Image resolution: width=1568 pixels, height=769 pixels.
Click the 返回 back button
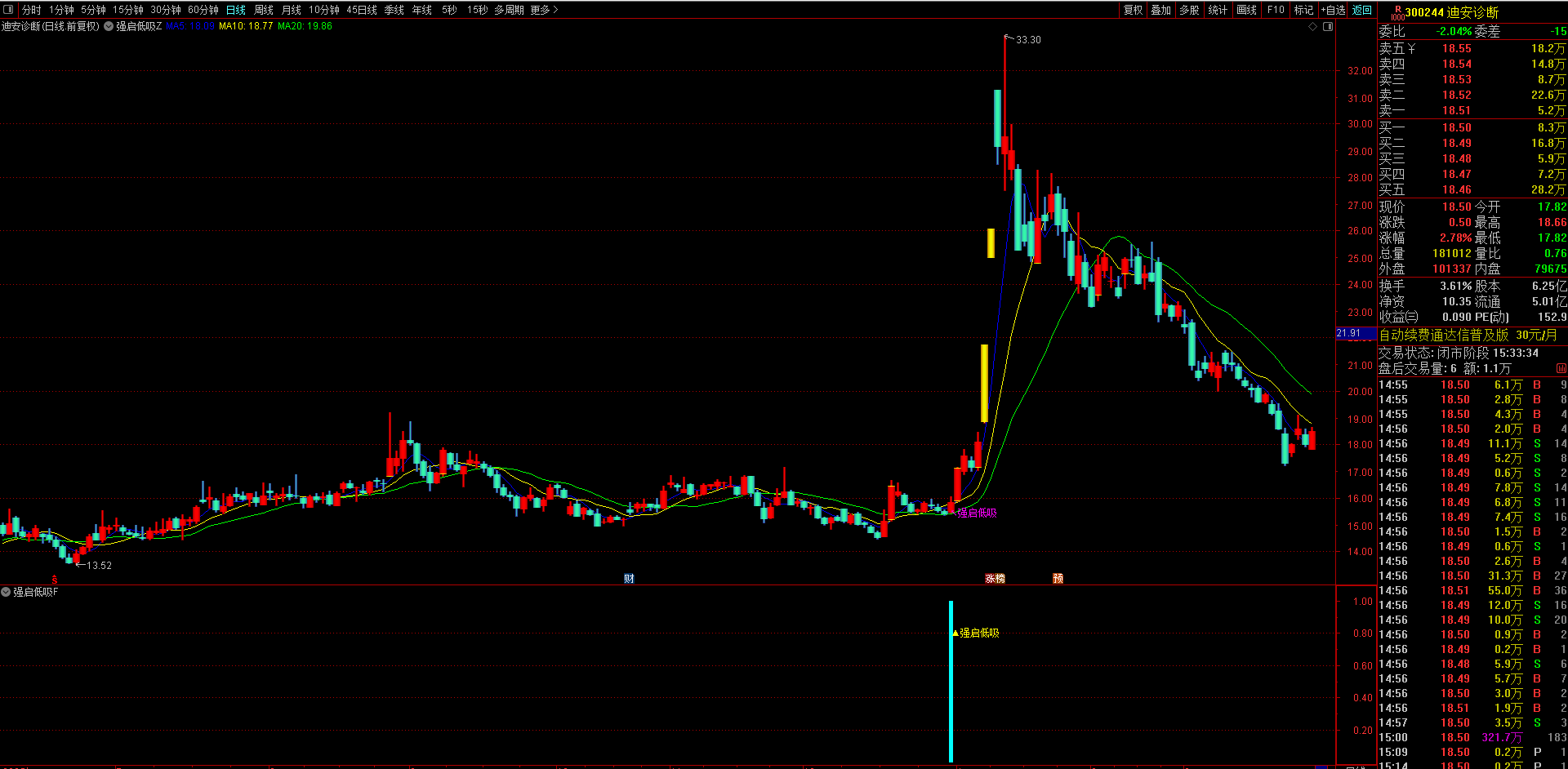pyautogui.click(x=1362, y=10)
